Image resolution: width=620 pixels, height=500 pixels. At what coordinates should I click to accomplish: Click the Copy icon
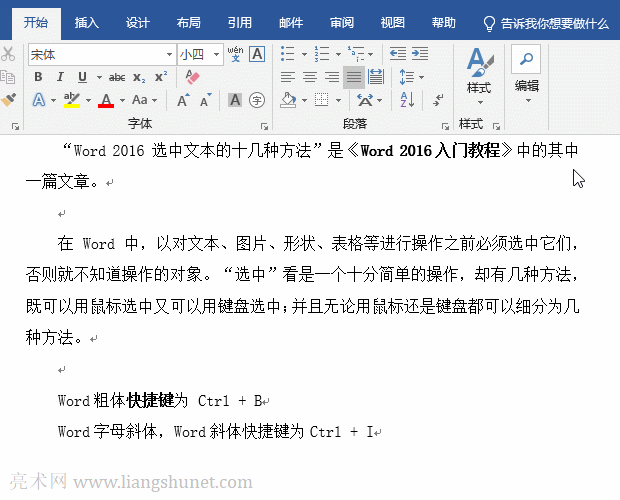coord(7,77)
